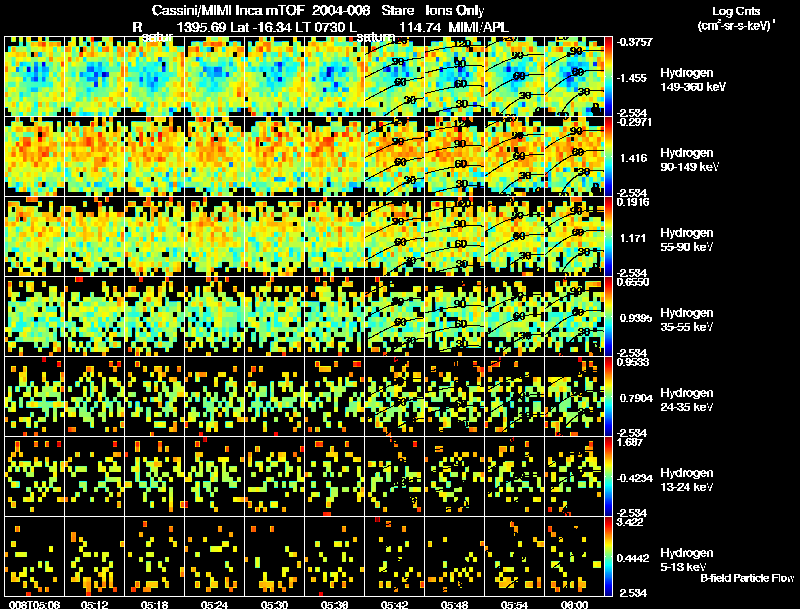Screen dimensions: 800x609
Task: Click the Cassini/MIMI Inca mTOF title text
Action: (228, 11)
